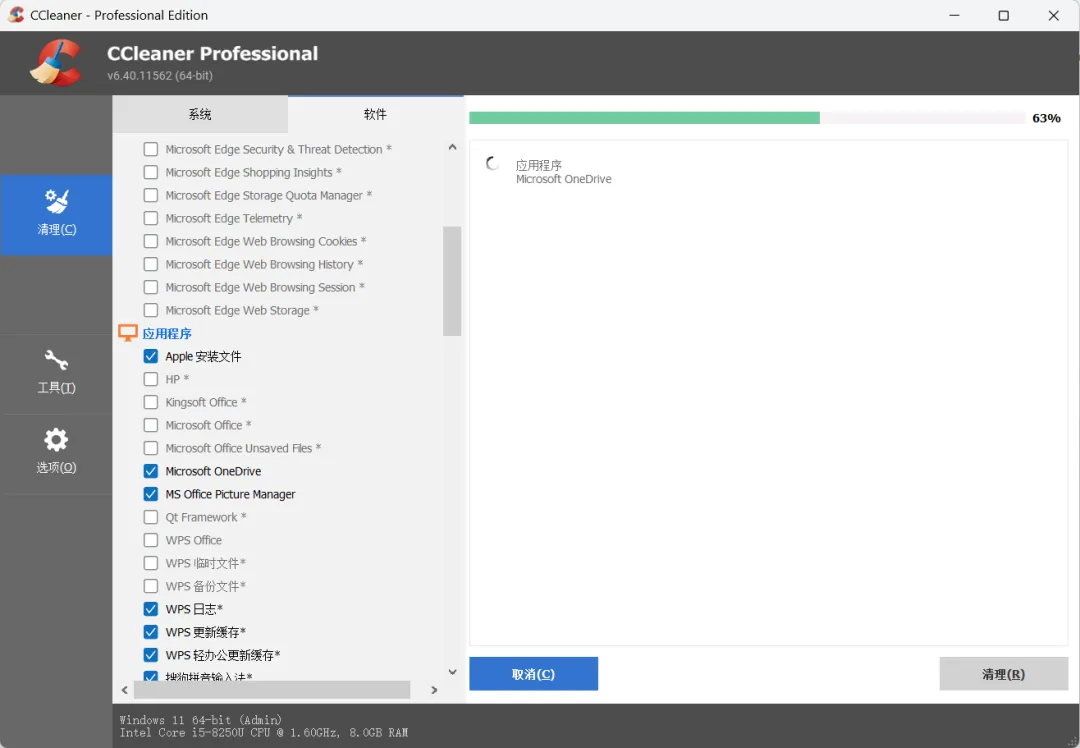
Task: Minimize the CCleaner window
Action: click(x=954, y=15)
